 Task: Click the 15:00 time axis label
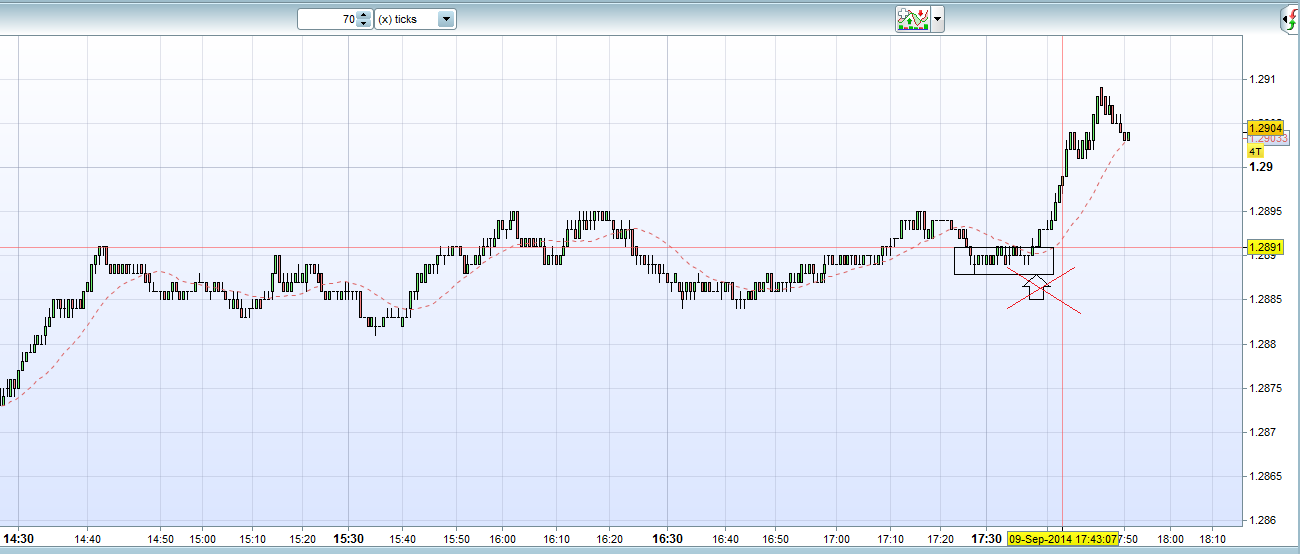203,538
